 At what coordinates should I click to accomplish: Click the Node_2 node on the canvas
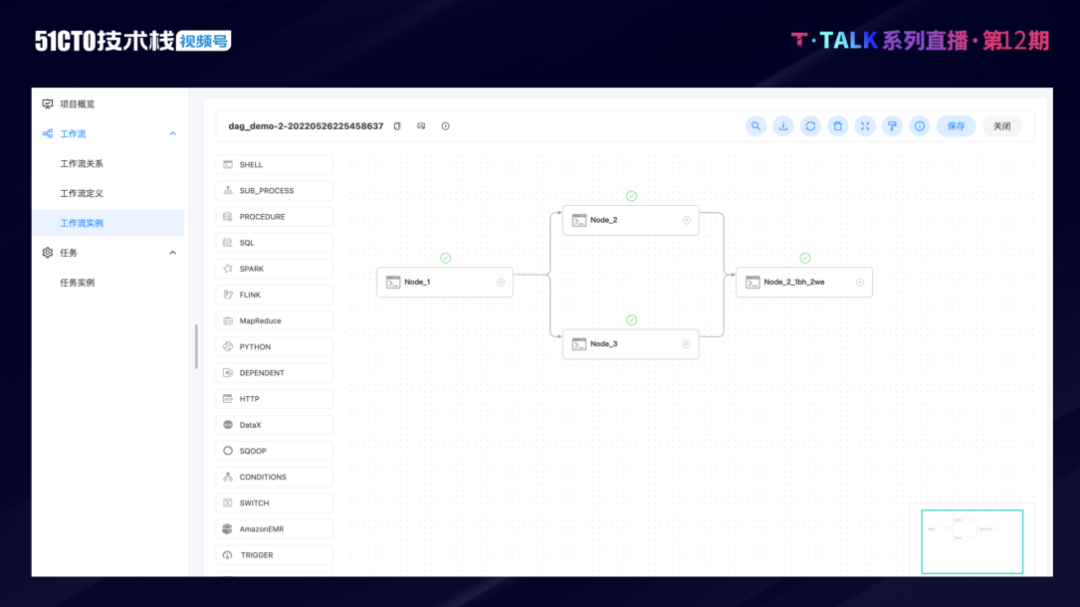pos(630,220)
